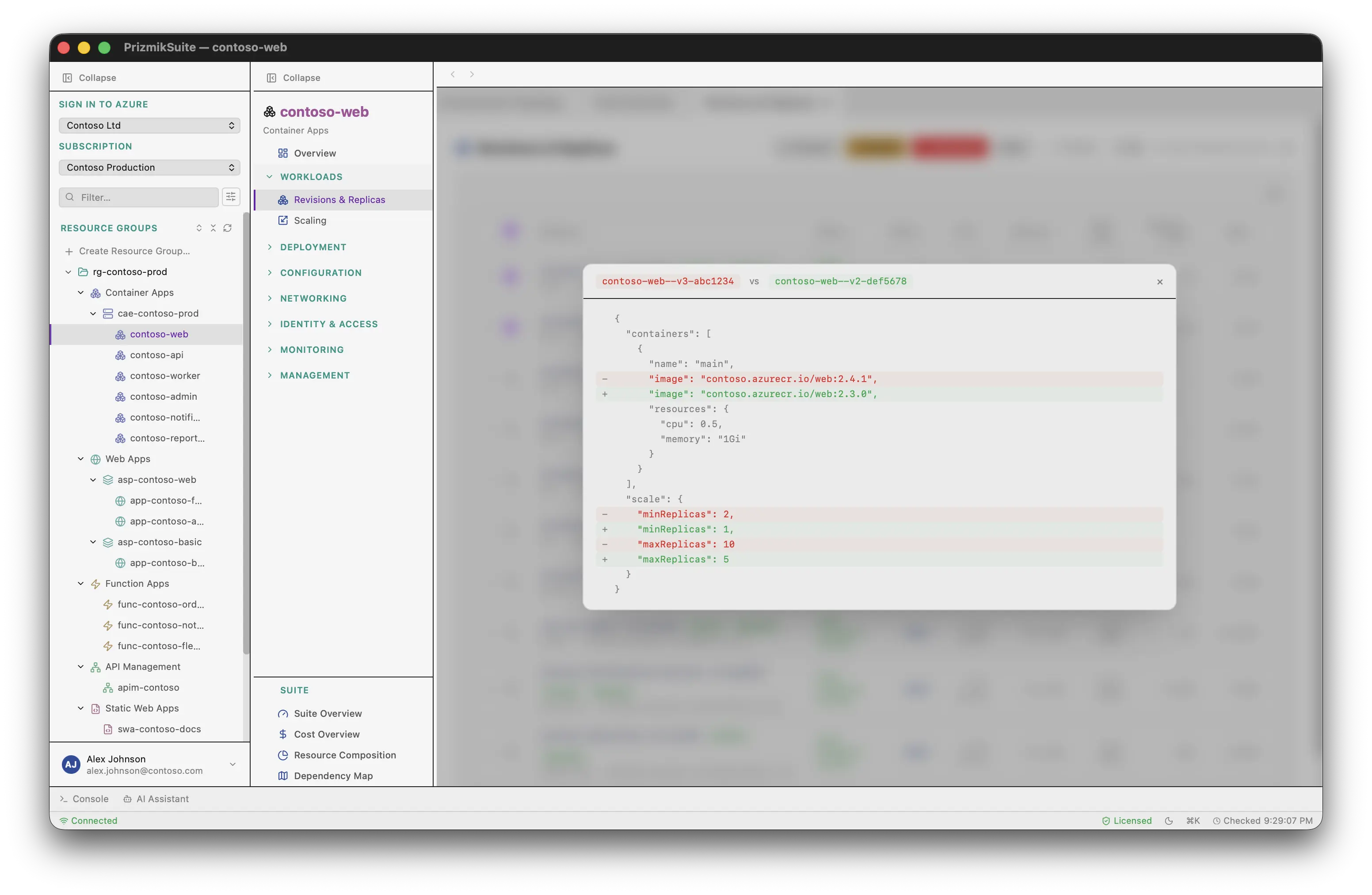The height and width of the screenshot is (895, 1372).
Task: Open Cost Overview
Action: [x=343, y=734]
